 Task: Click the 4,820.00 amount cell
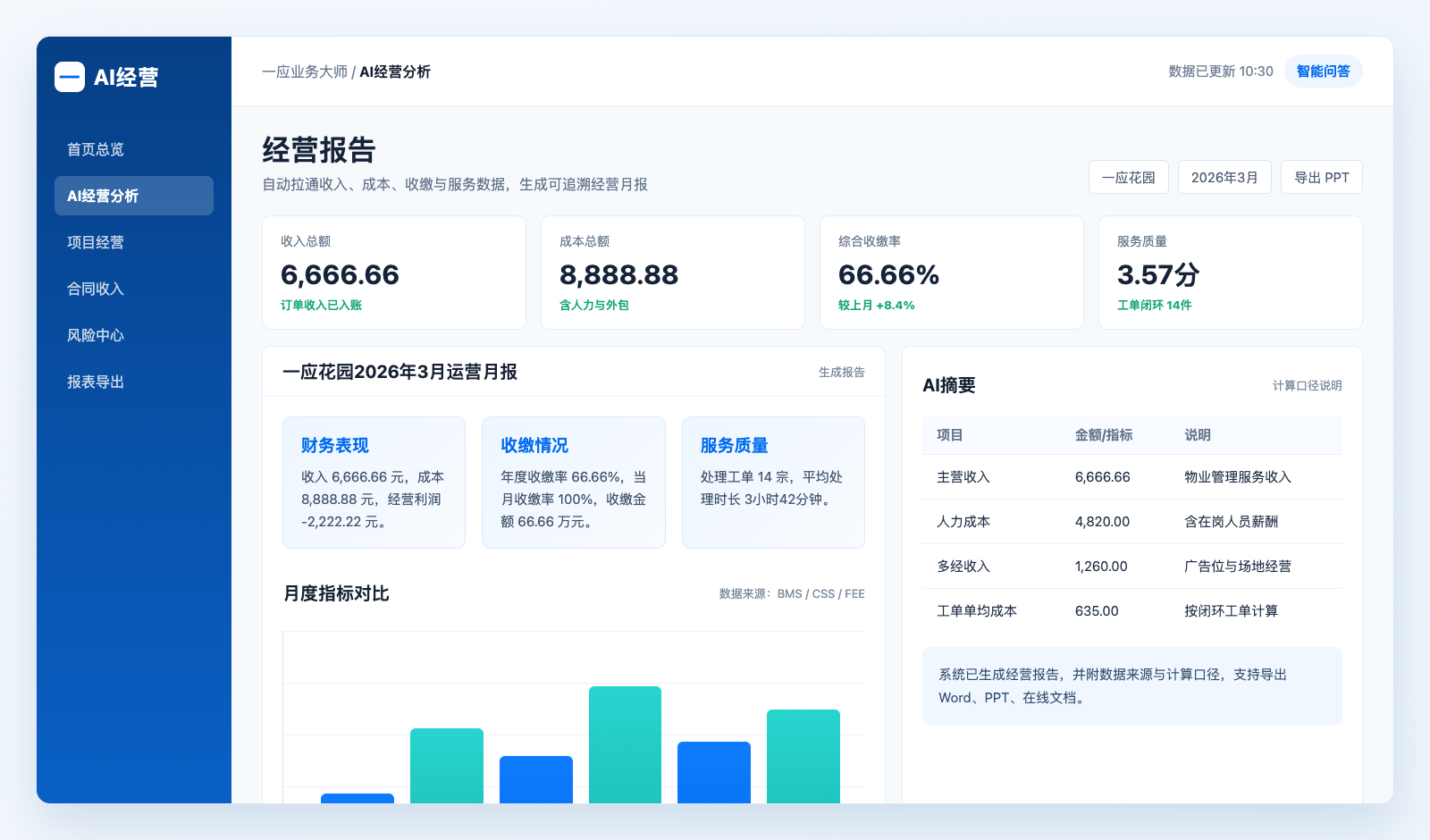coord(1102,522)
